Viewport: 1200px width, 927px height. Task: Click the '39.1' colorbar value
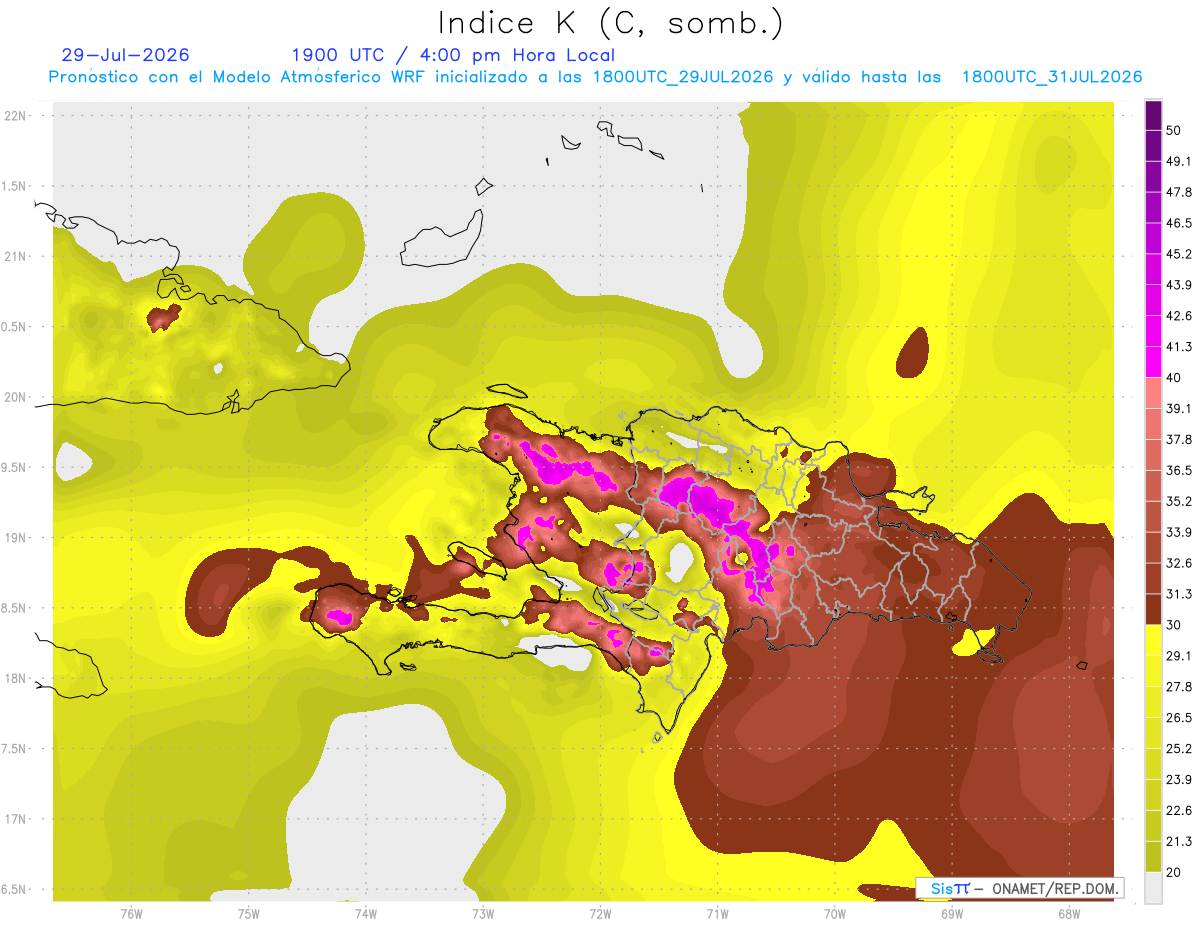pos(1178,408)
